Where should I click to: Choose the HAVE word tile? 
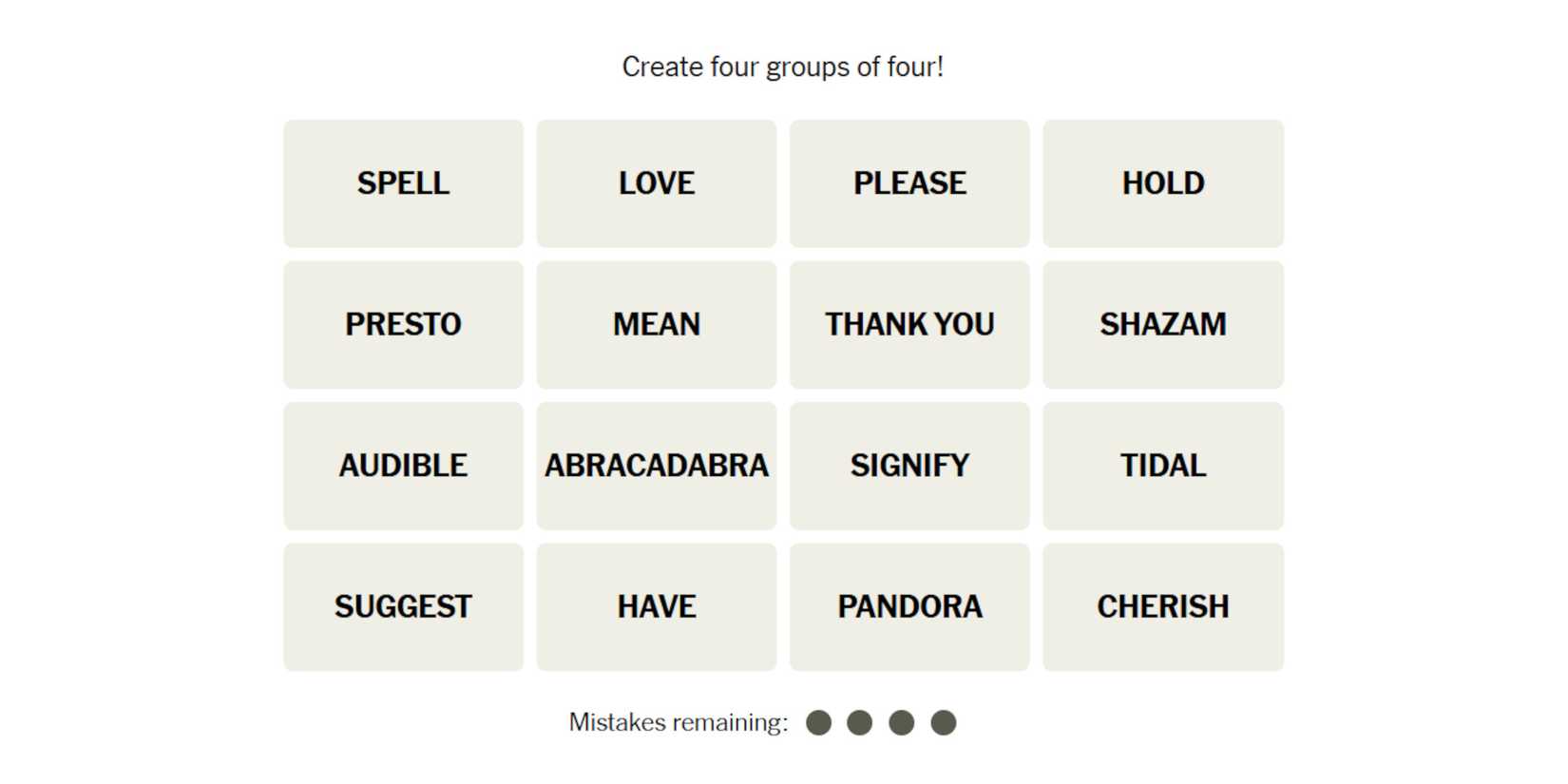pos(656,606)
